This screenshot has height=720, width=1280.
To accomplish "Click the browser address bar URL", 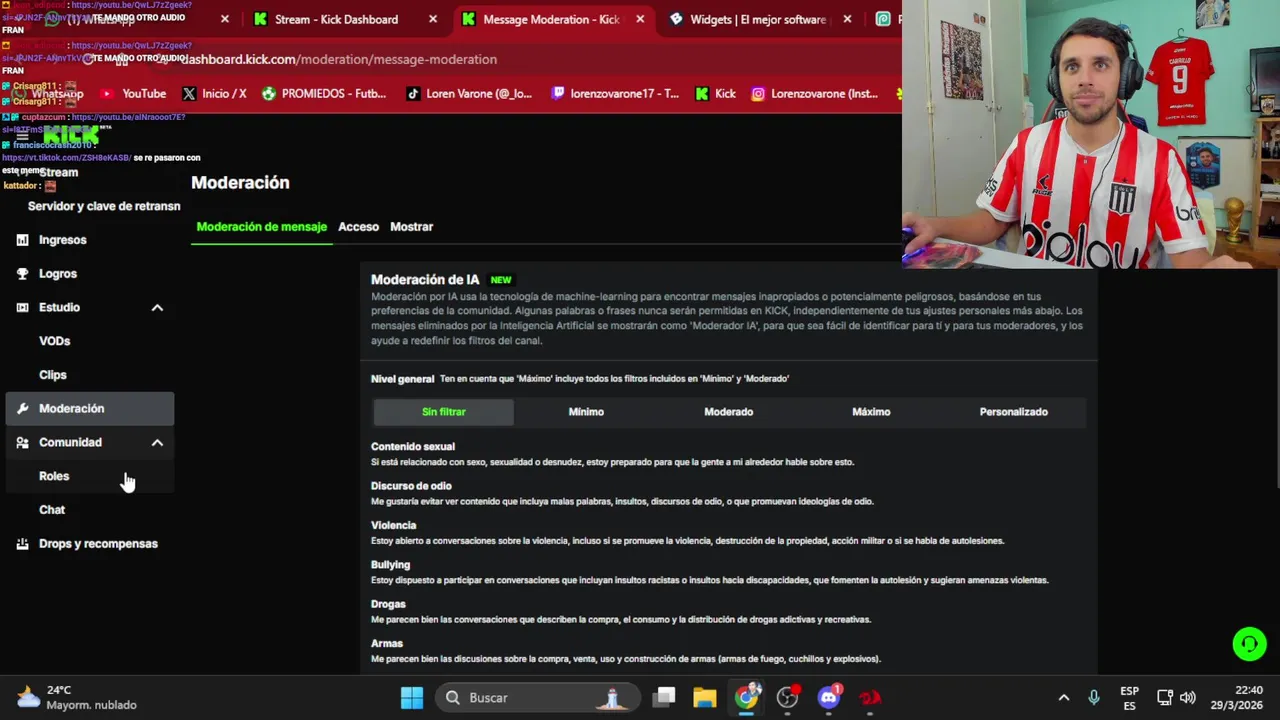I will click(340, 59).
